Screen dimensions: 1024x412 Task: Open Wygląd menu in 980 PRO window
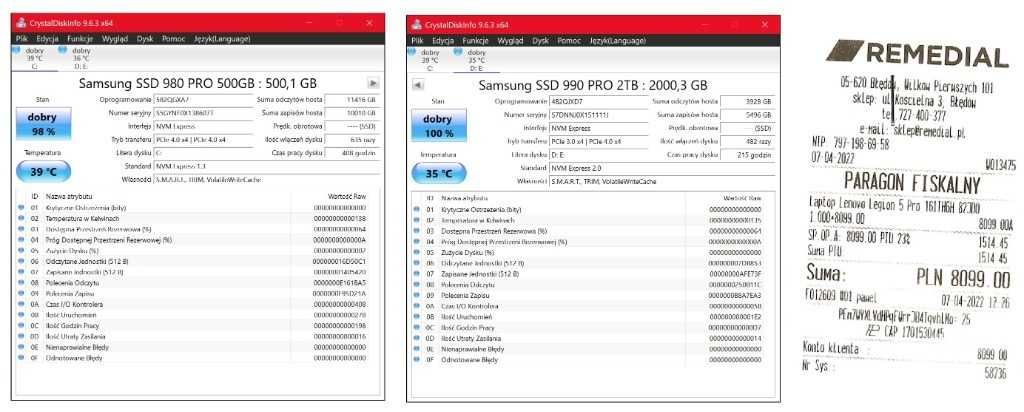tap(115, 39)
